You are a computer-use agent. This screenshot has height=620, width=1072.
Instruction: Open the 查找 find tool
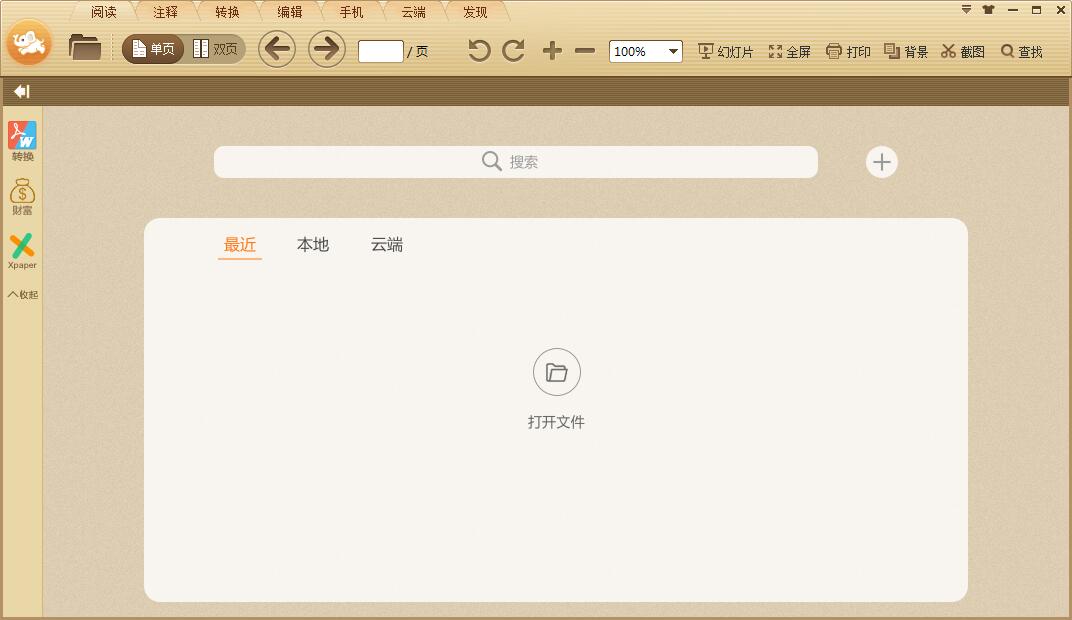(x=1020, y=51)
